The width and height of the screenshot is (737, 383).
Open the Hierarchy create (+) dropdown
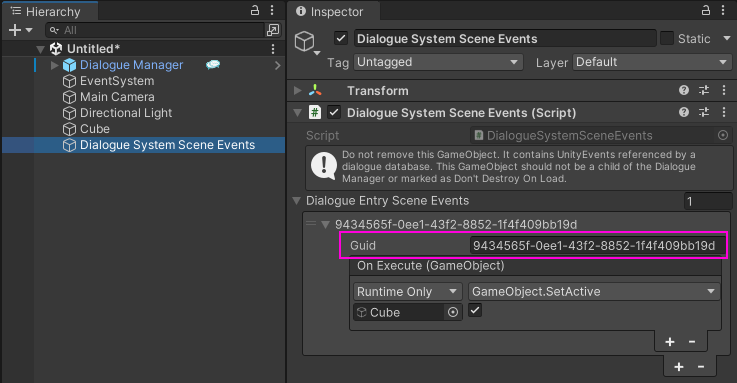[x=20, y=30]
